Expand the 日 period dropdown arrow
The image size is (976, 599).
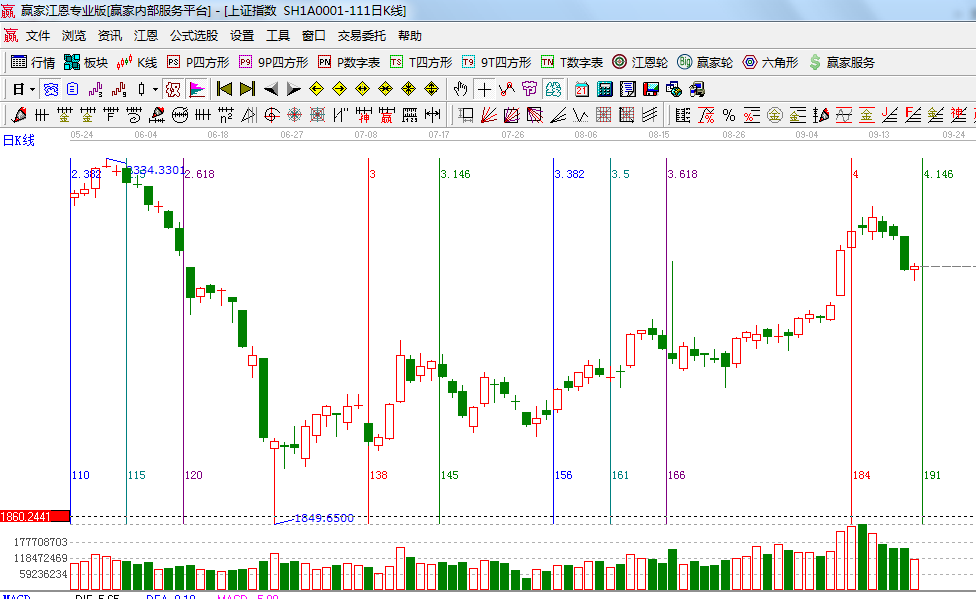(32, 89)
